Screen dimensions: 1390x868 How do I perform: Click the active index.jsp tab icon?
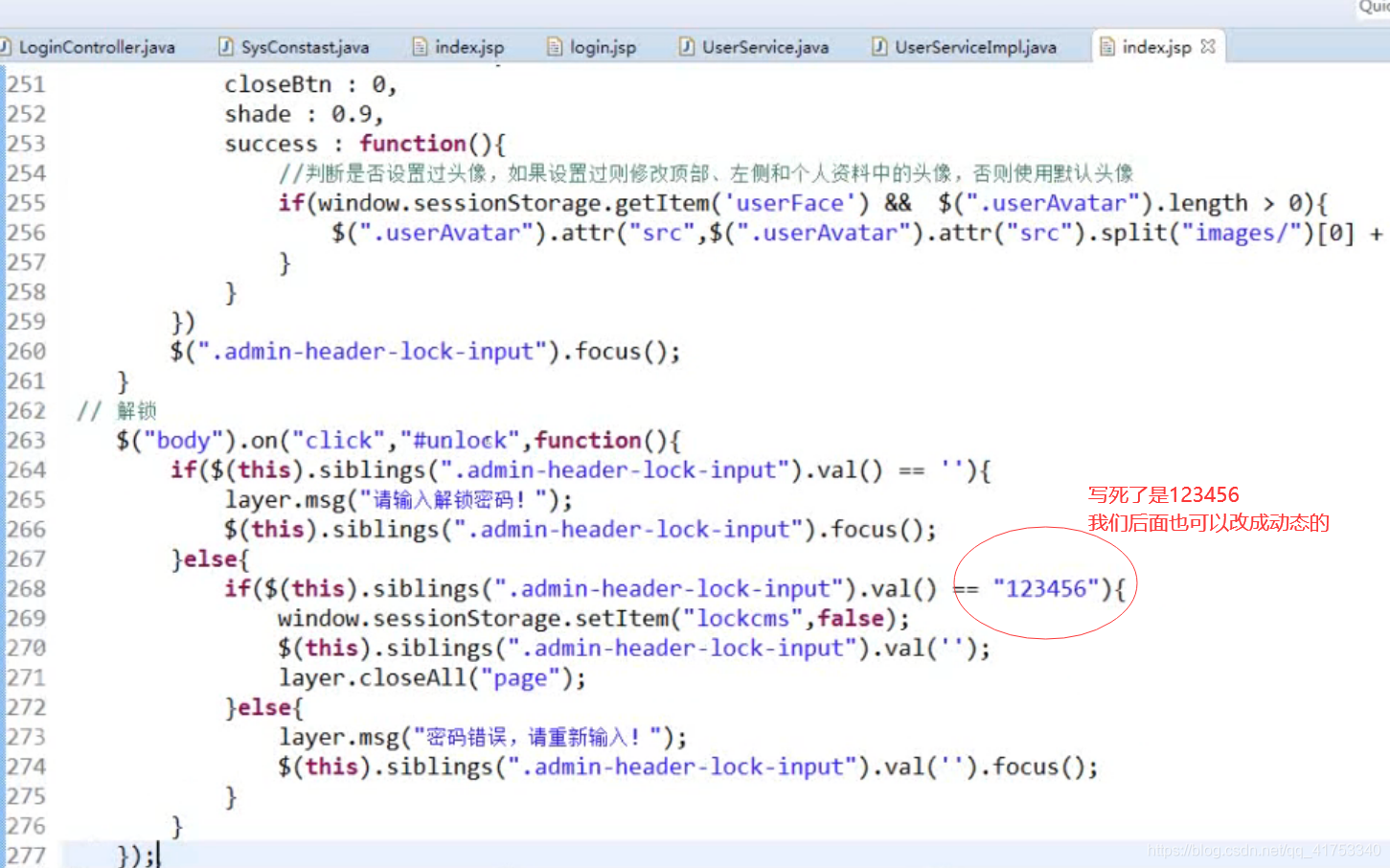1107,47
